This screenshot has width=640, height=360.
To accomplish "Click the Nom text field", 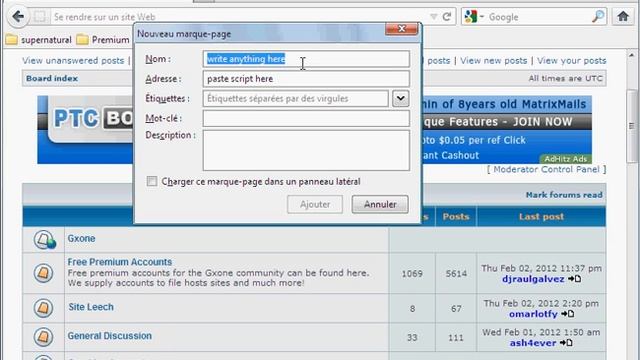I will (306, 59).
